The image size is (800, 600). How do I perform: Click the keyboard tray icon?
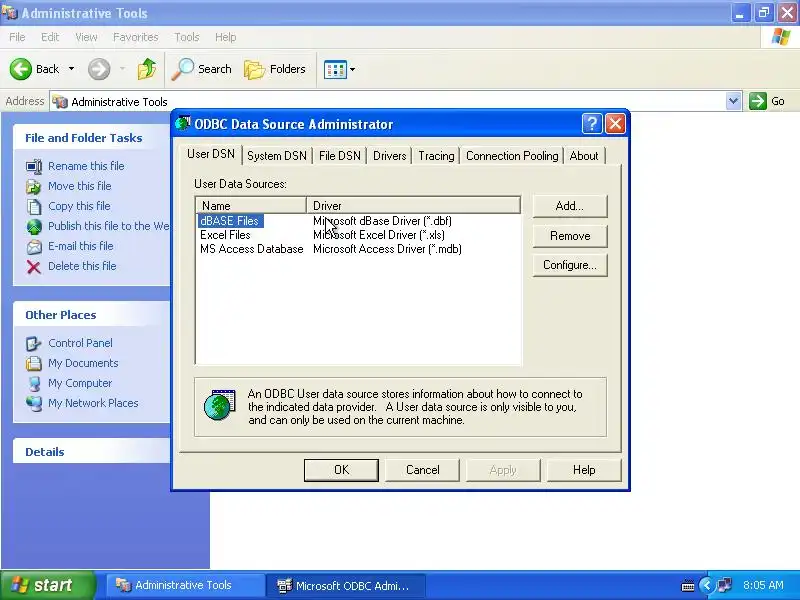688,586
